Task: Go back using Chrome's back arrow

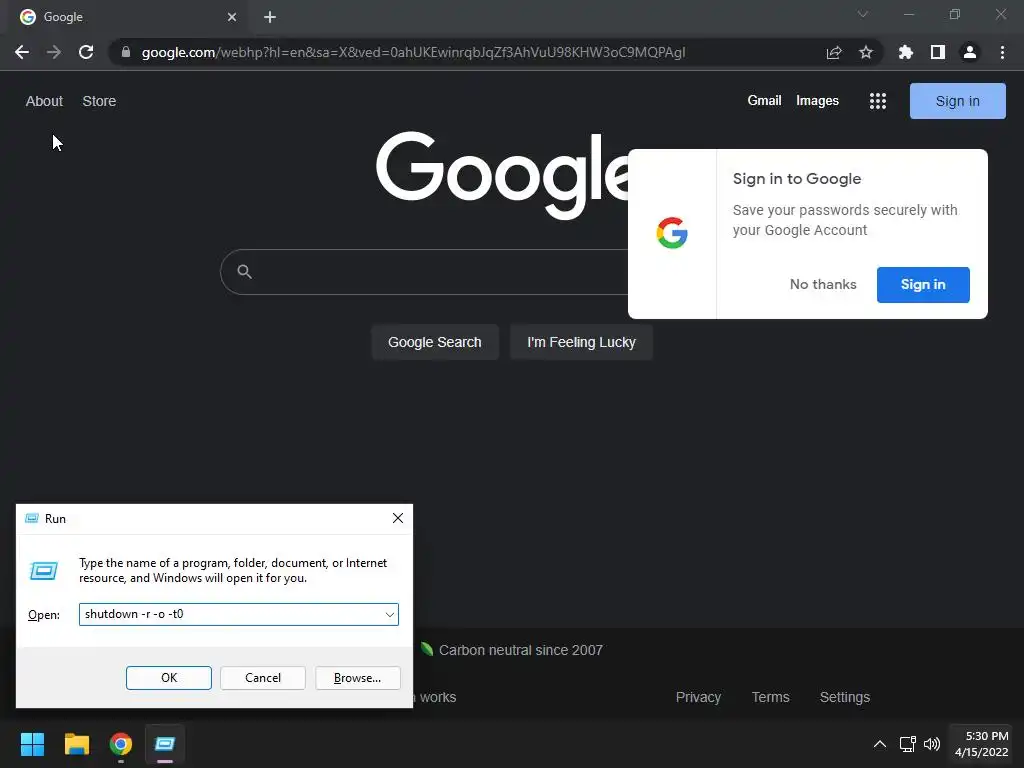Action: click(22, 52)
